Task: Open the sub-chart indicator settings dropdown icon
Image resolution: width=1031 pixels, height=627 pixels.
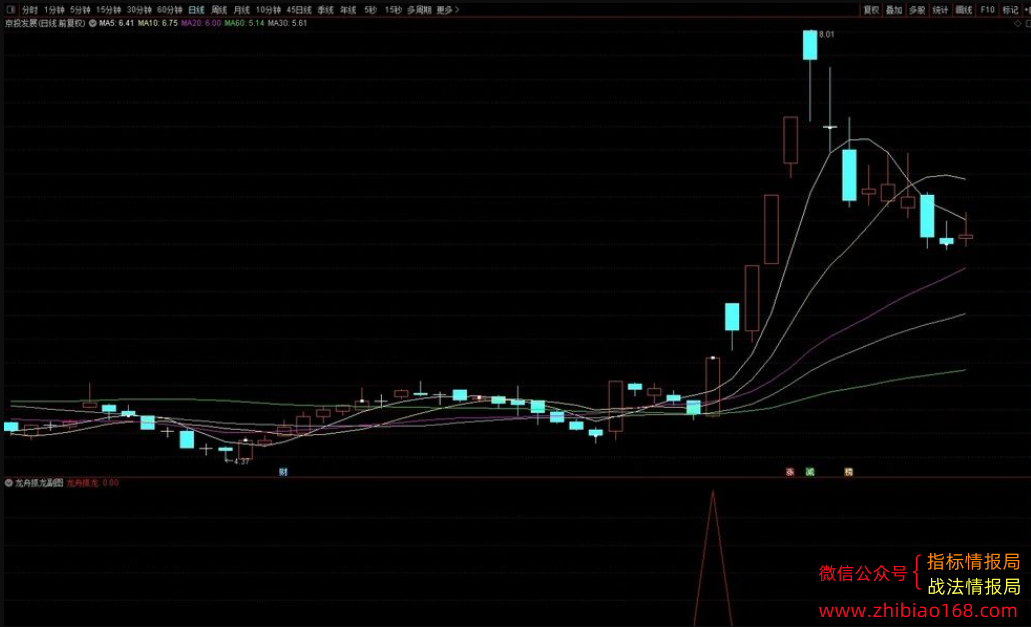Action: pos(9,483)
